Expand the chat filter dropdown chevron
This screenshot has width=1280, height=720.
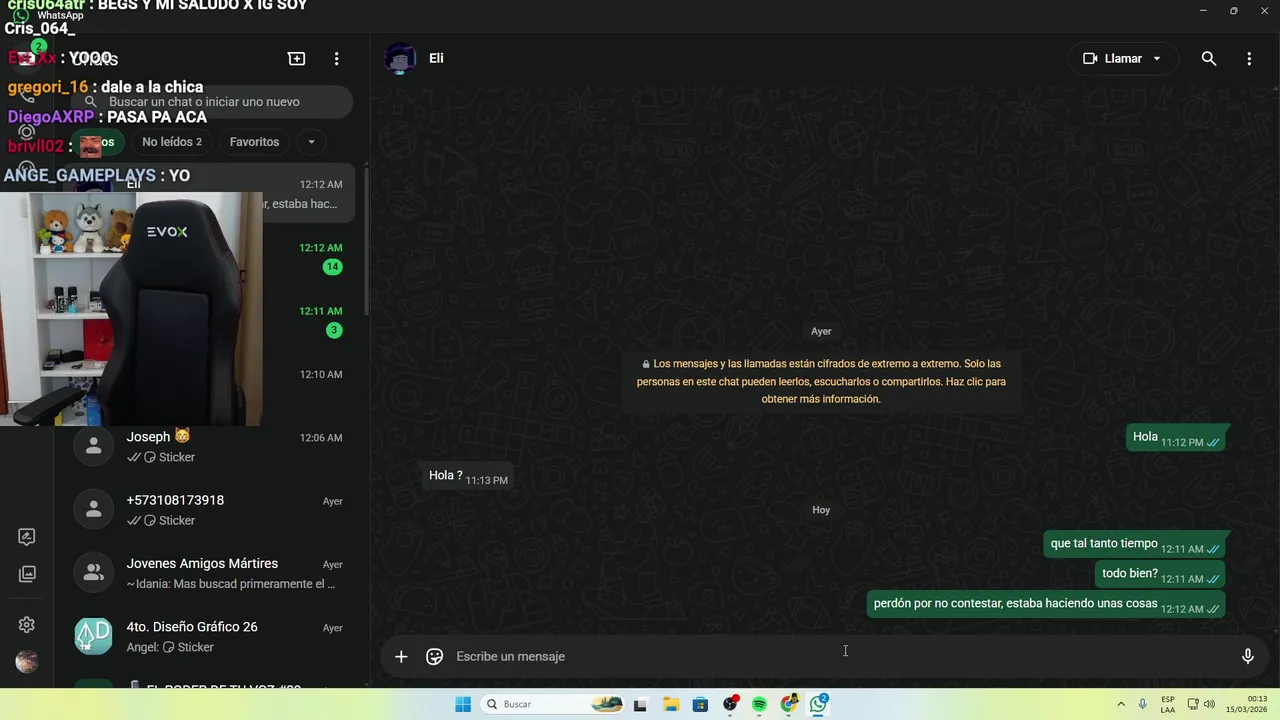coord(311,142)
